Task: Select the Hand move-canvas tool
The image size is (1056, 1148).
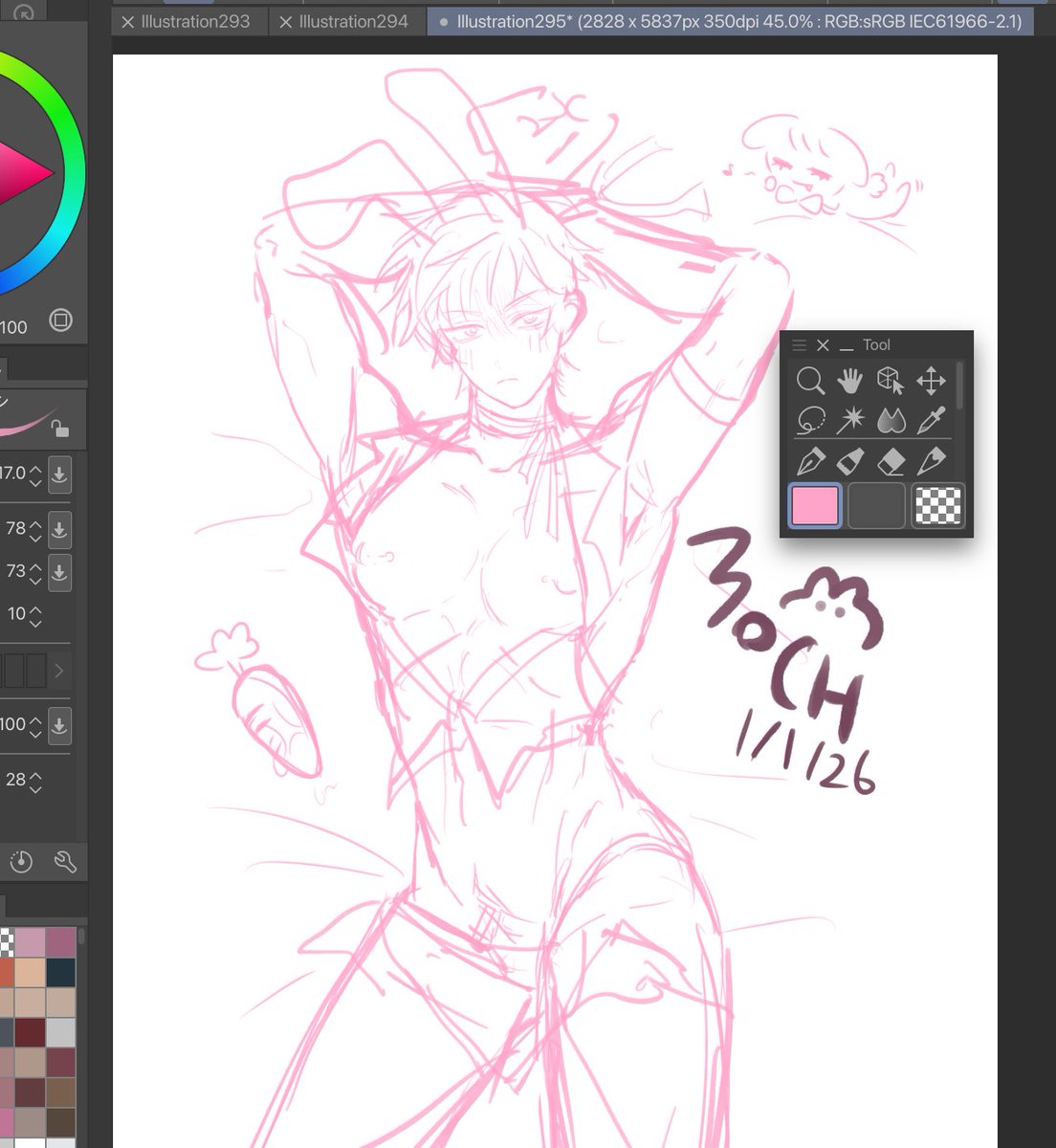Action: 850,381
